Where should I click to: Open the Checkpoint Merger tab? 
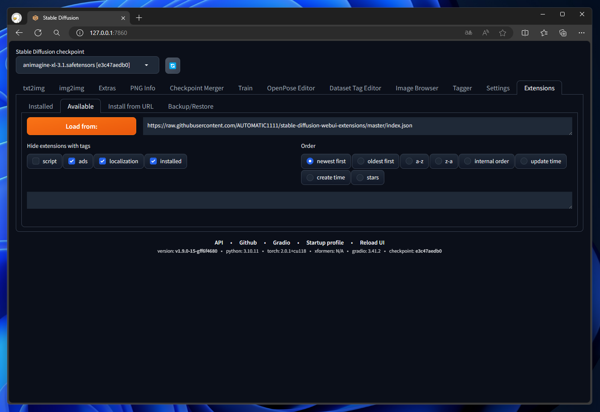click(x=197, y=88)
